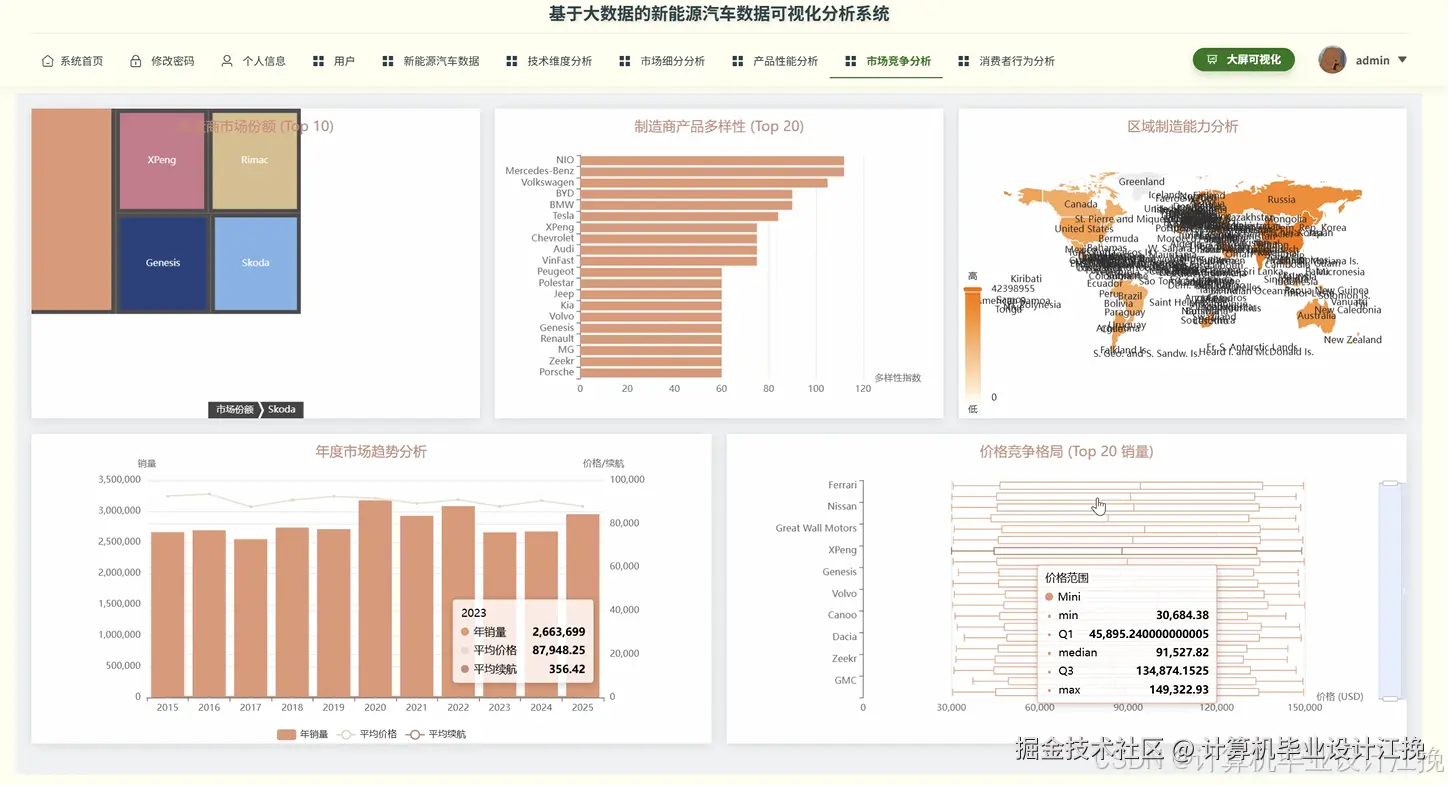Click Greenland map label

(1142, 182)
